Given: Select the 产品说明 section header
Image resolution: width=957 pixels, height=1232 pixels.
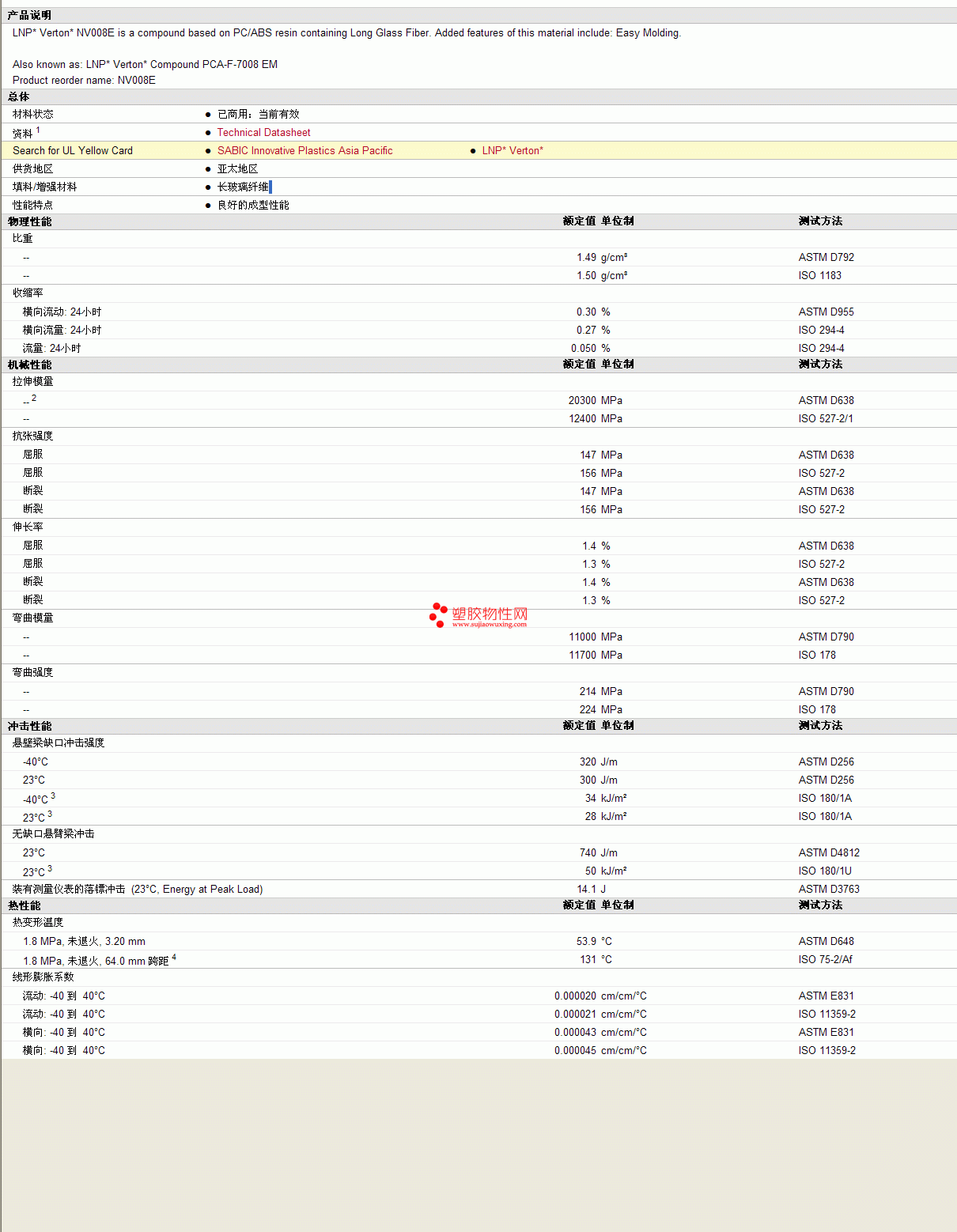Looking at the screenshot, I should click(30, 15).
